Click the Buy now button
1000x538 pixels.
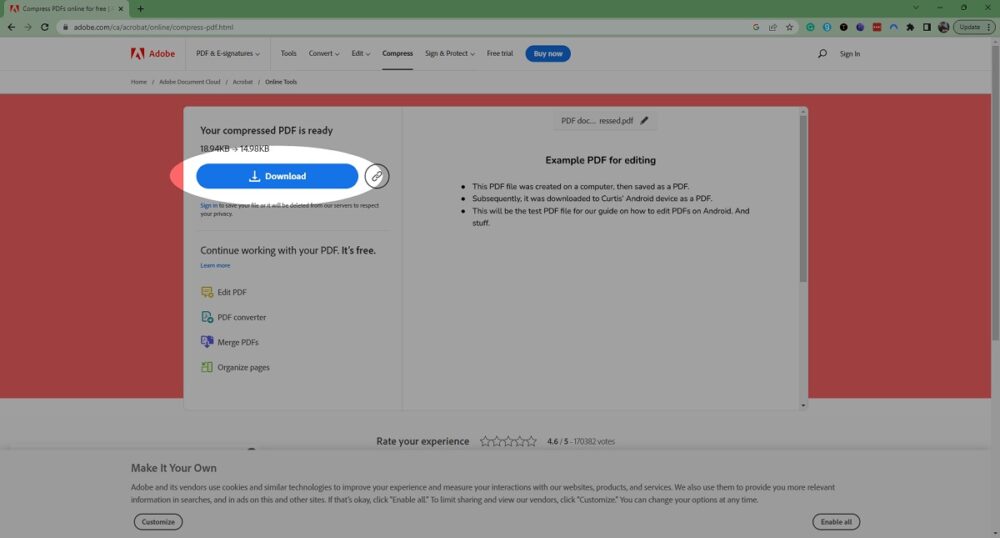pyautogui.click(x=548, y=54)
